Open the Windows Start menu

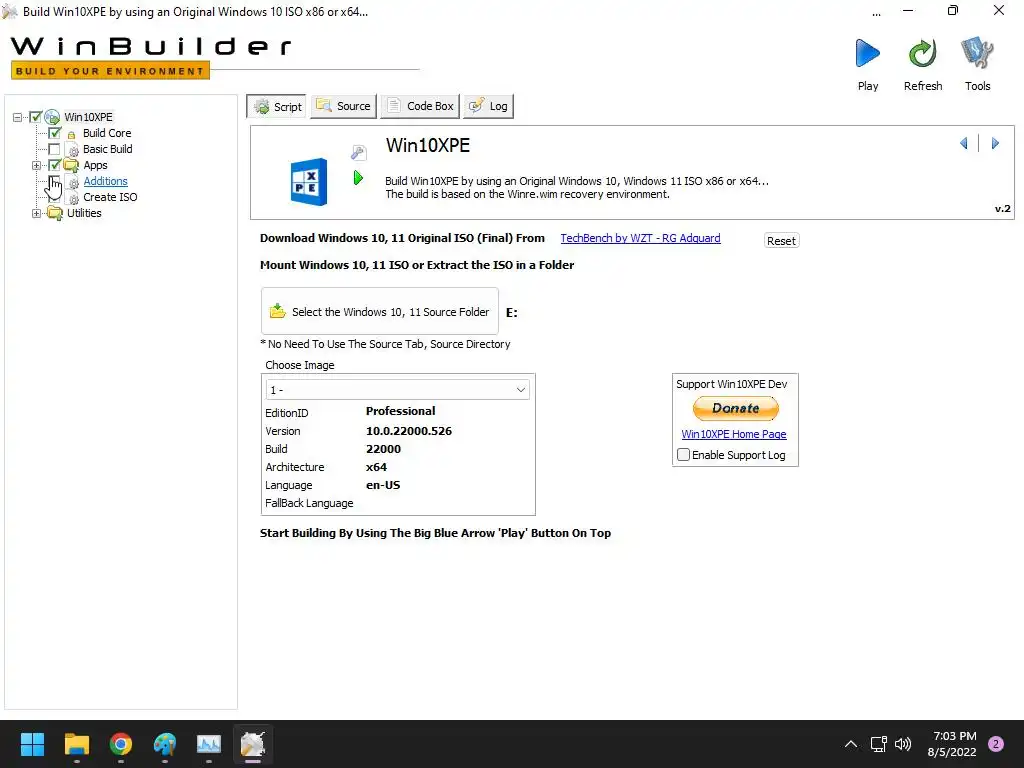point(32,744)
